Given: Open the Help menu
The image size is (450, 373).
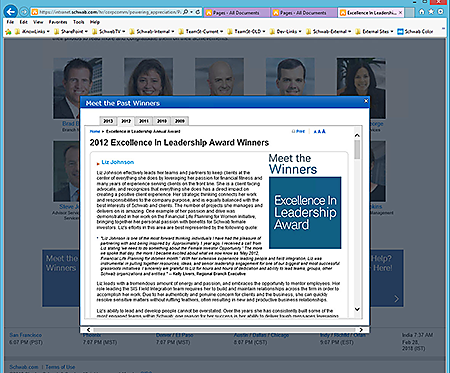Looking at the screenshot, I should coord(95,22).
